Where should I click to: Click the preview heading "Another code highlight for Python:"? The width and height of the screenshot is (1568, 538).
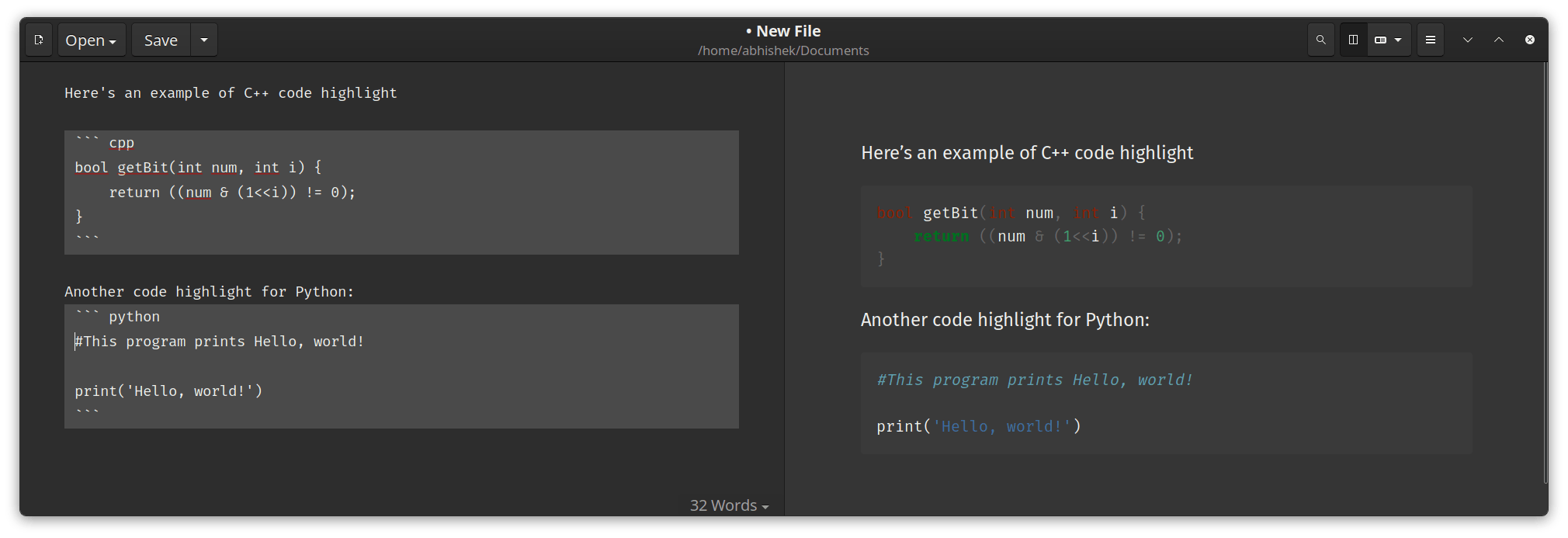(1005, 320)
